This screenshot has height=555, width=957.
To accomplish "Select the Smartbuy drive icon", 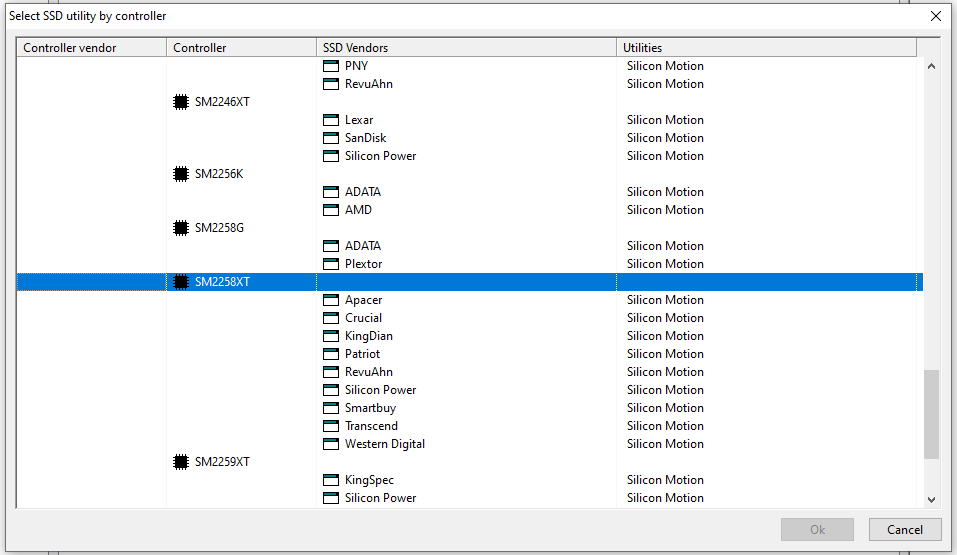I will click(331, 408).
